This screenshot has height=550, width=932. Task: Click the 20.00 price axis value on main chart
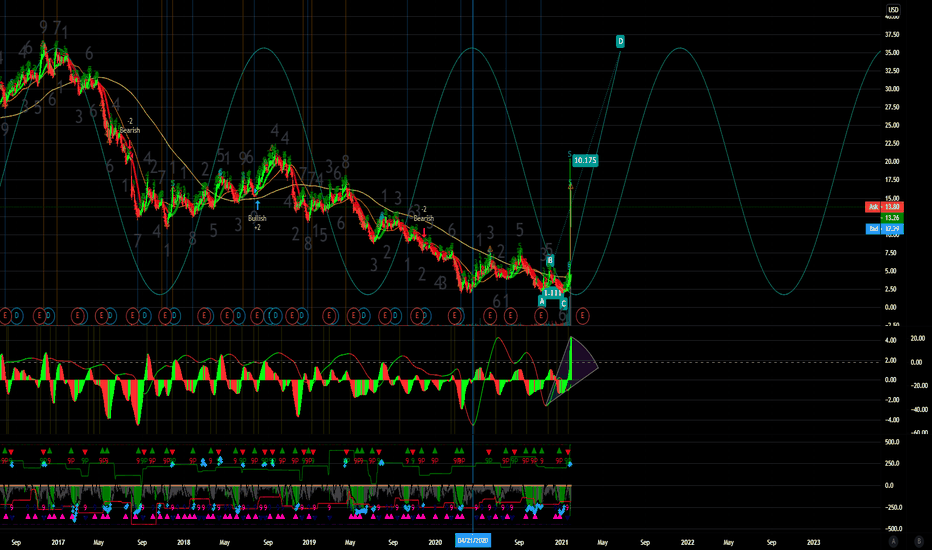click(x=892, y=162)
